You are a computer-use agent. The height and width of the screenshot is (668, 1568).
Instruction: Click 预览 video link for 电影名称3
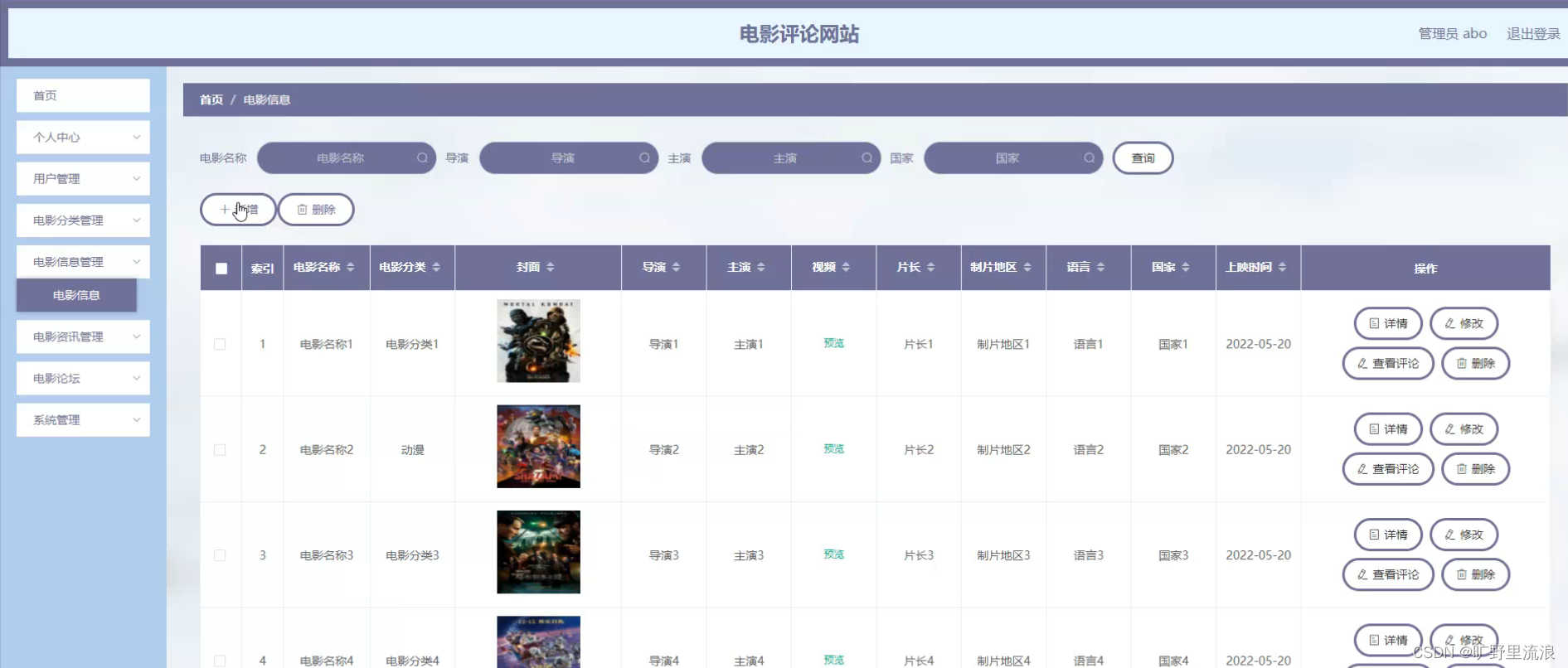click(833, 554)
